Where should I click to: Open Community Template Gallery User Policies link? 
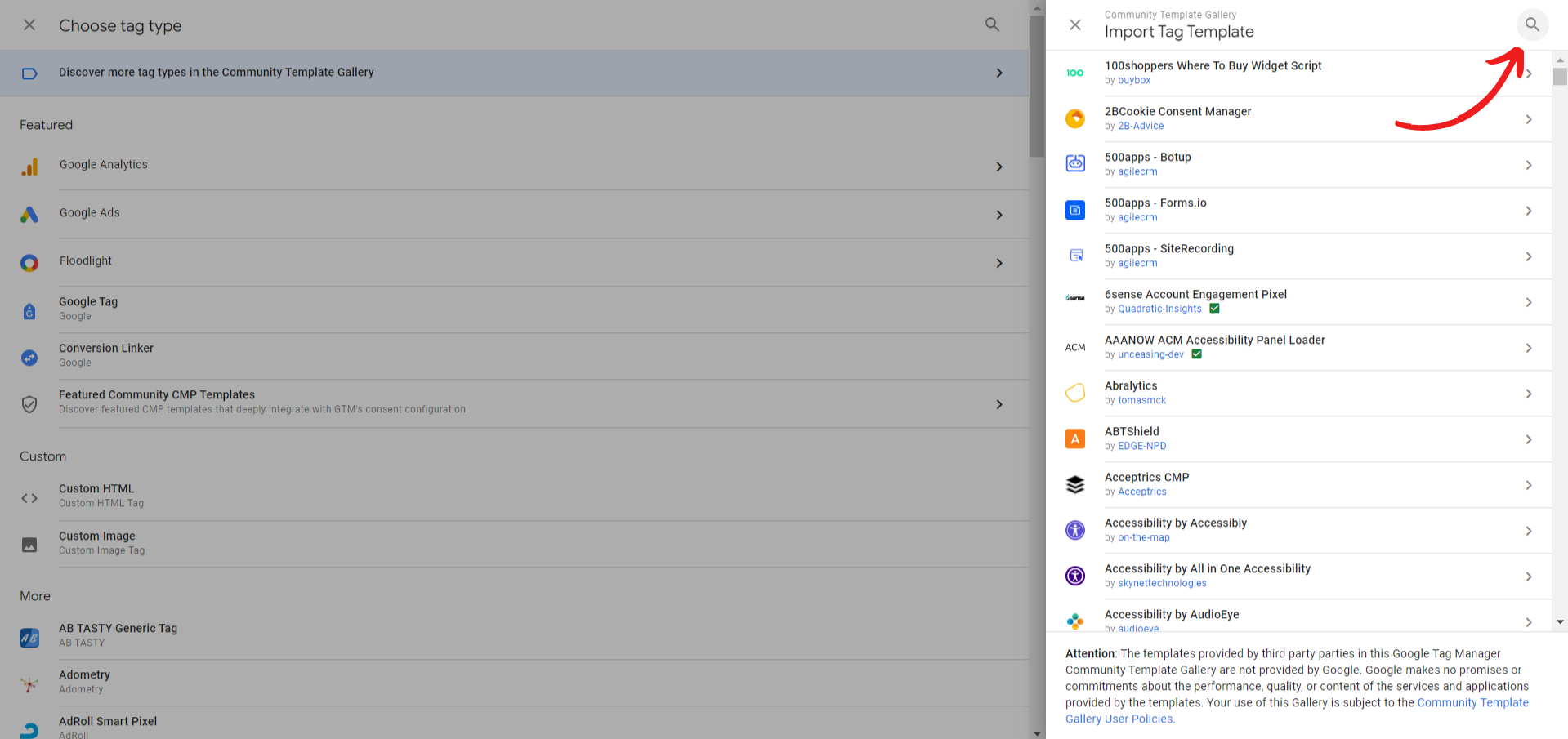click(1472, 702)
